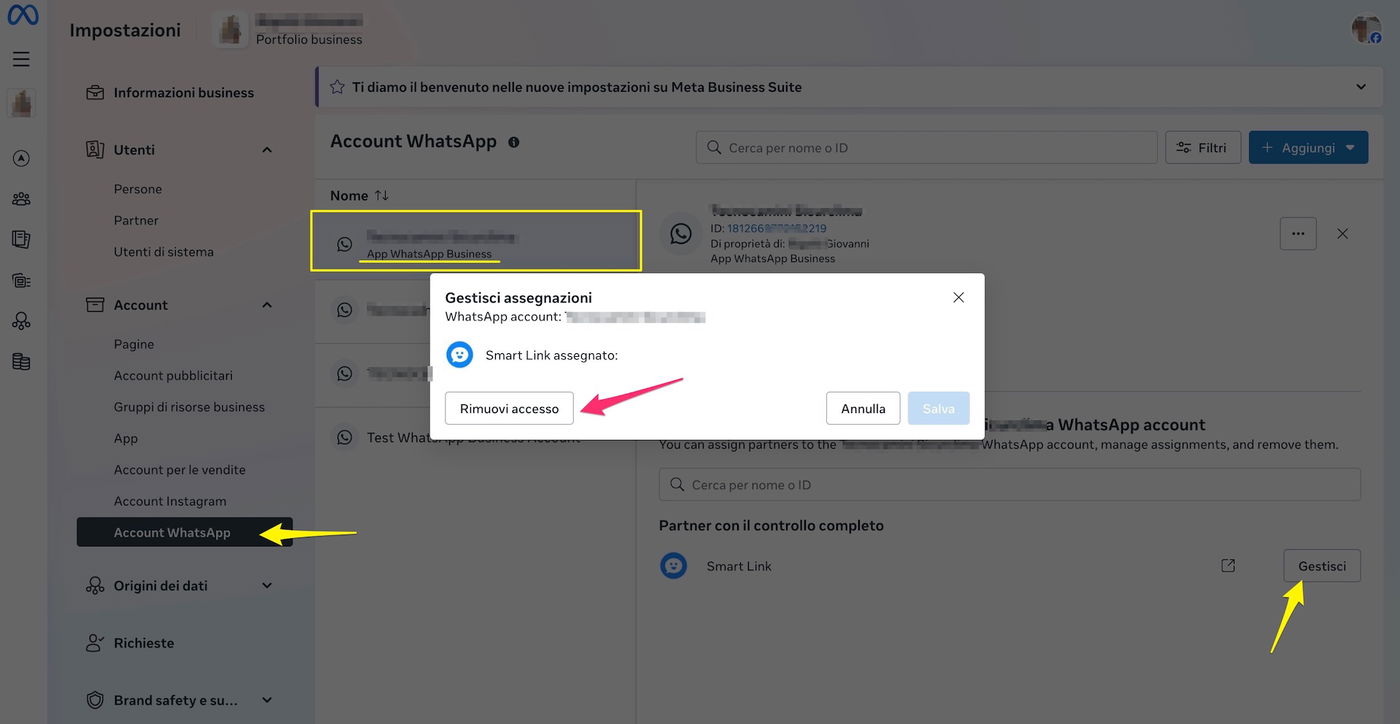Go to Persone under Utenti
Image resolution: width=1400 pixels, height=724 pixels.
coord(138,189)
